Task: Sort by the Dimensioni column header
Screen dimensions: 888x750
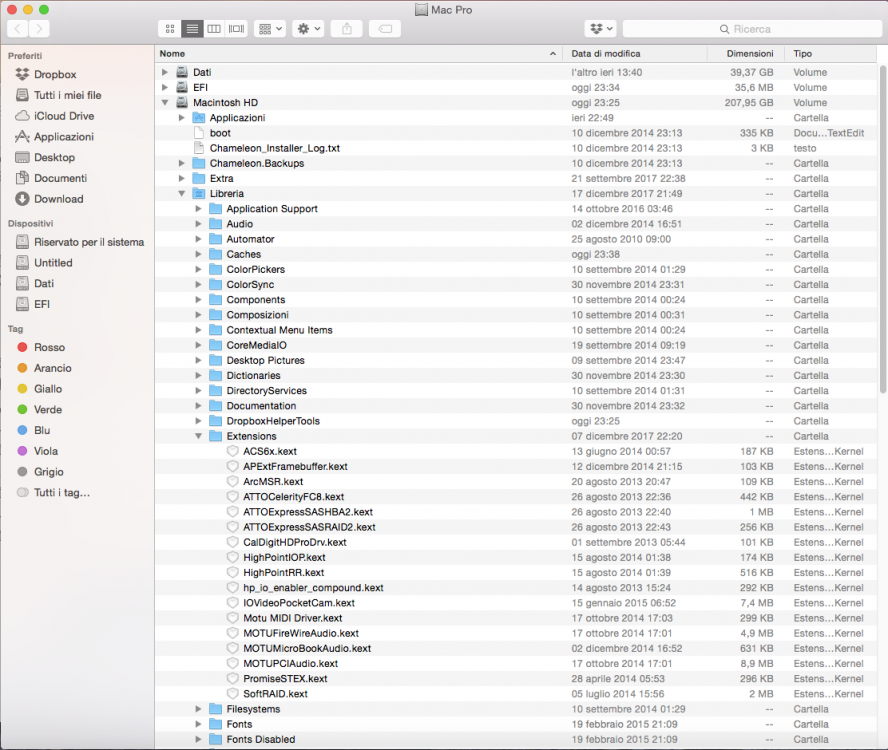Action: [746, 53]
